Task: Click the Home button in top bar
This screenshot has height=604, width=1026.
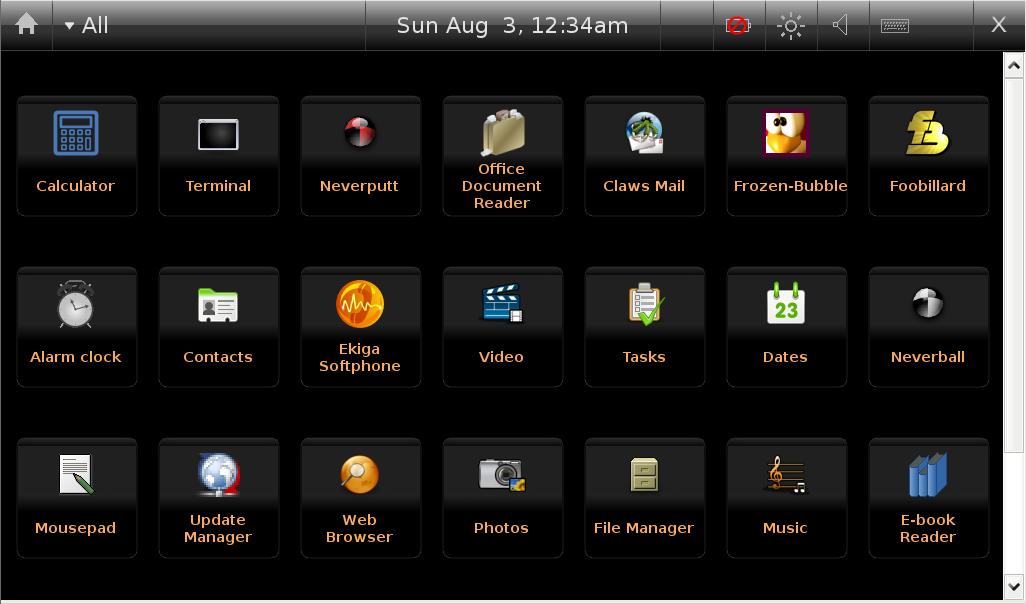Action: coord(27,25)
